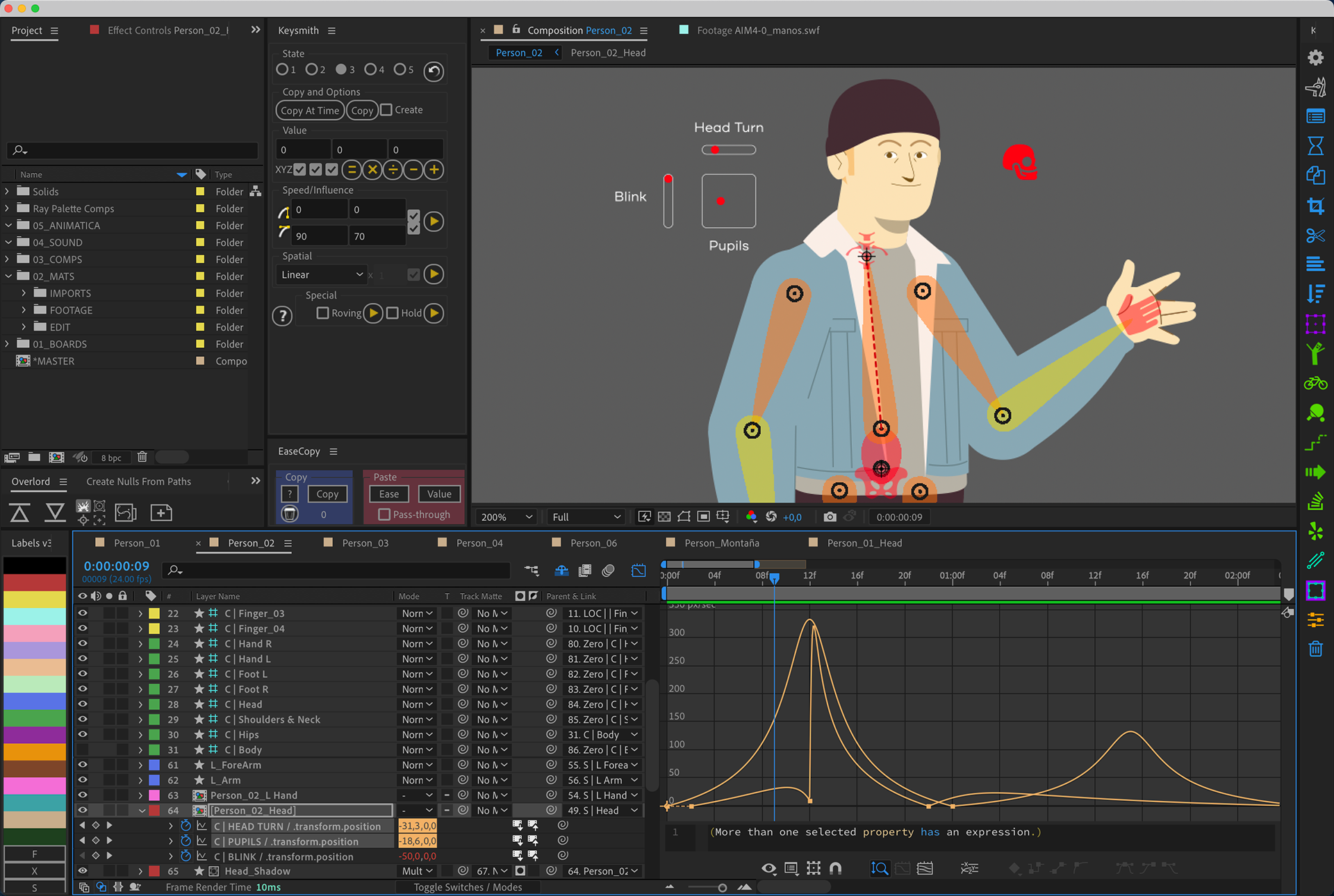Select Keysmith state 4 radio button
Viewport: 1334px width, 896px height.
(370, 69)
